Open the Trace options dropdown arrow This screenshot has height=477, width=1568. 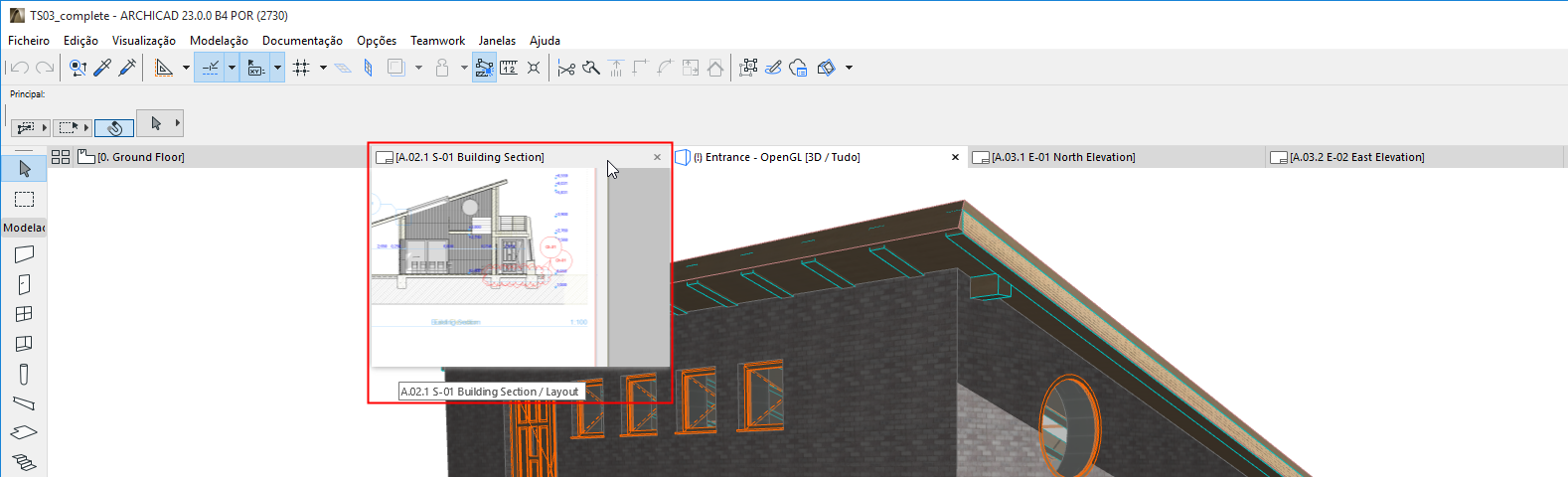(418, 68)
